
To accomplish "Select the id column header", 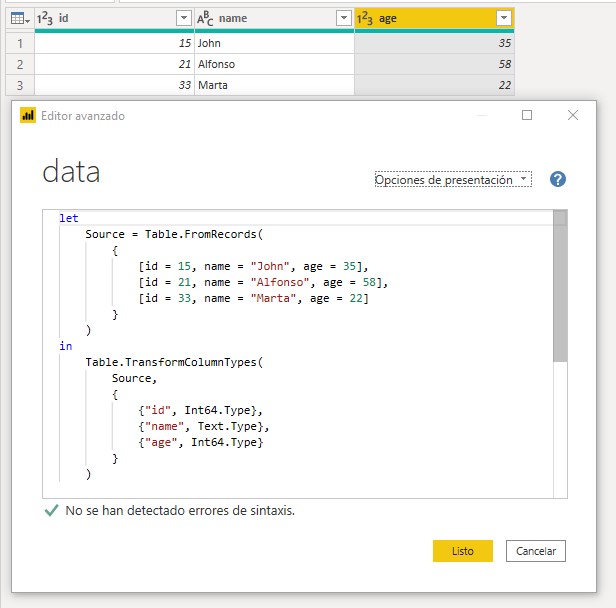I will click(x=114, y=18).
